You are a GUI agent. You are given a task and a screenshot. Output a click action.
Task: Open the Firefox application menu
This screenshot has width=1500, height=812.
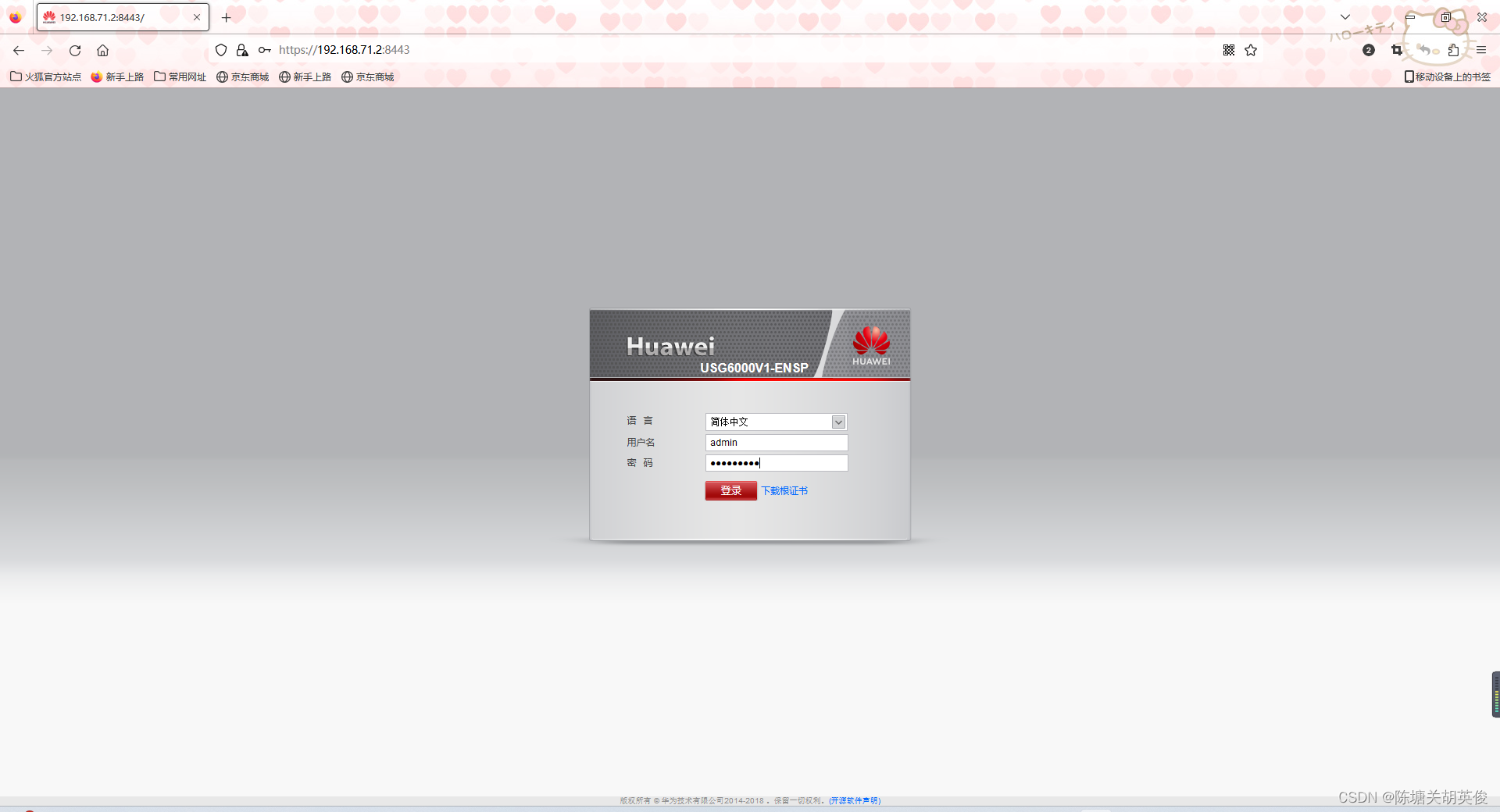click(x=1481, y=50)
